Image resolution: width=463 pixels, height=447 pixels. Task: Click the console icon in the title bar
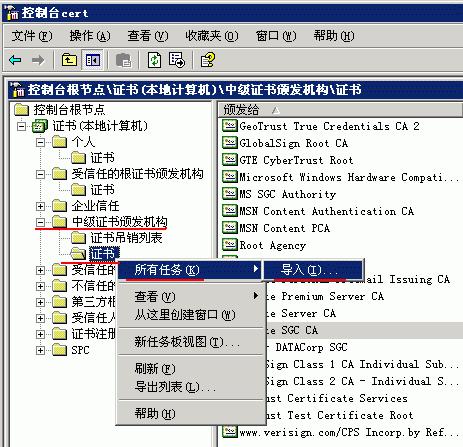12,13
